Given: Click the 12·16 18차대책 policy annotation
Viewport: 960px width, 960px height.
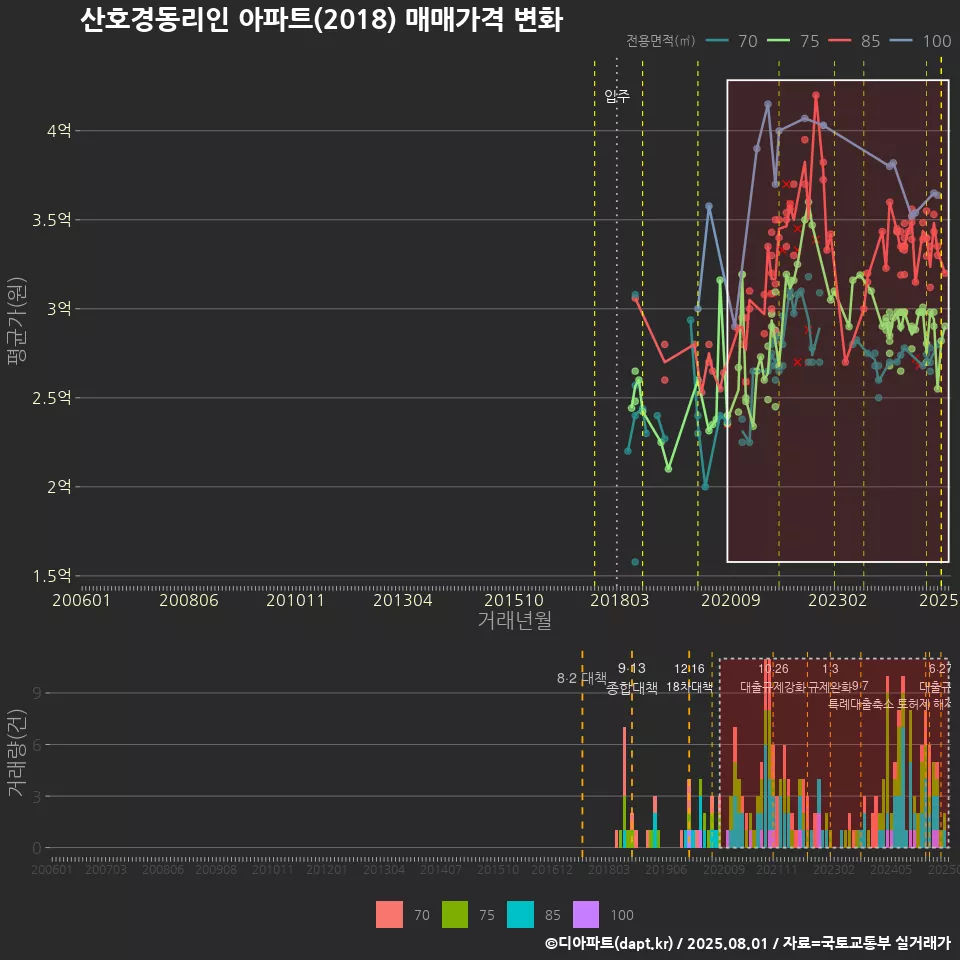Looking at the screenshot, I should tap(689, 678).
